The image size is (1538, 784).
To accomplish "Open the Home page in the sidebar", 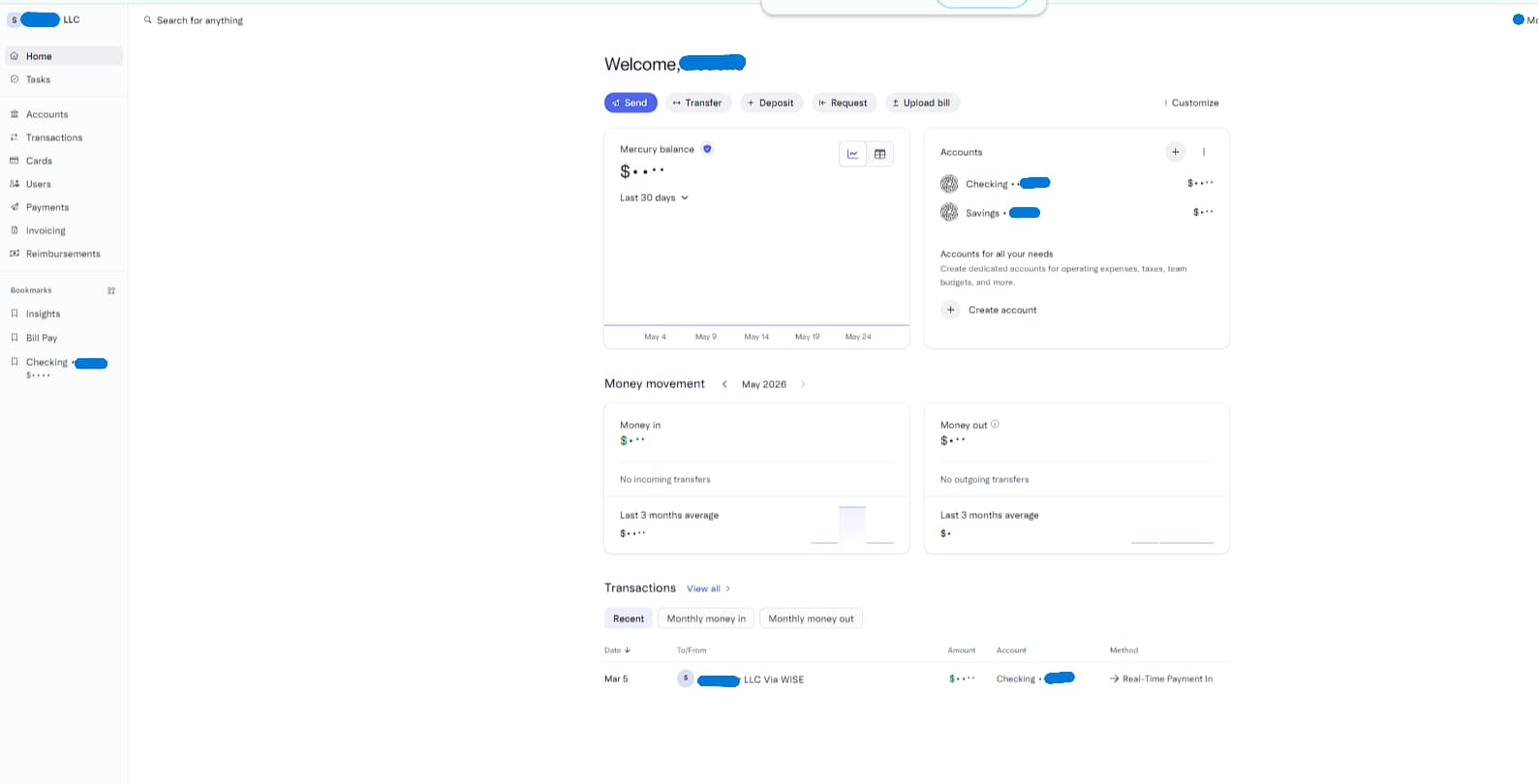I will click(64, 56).
